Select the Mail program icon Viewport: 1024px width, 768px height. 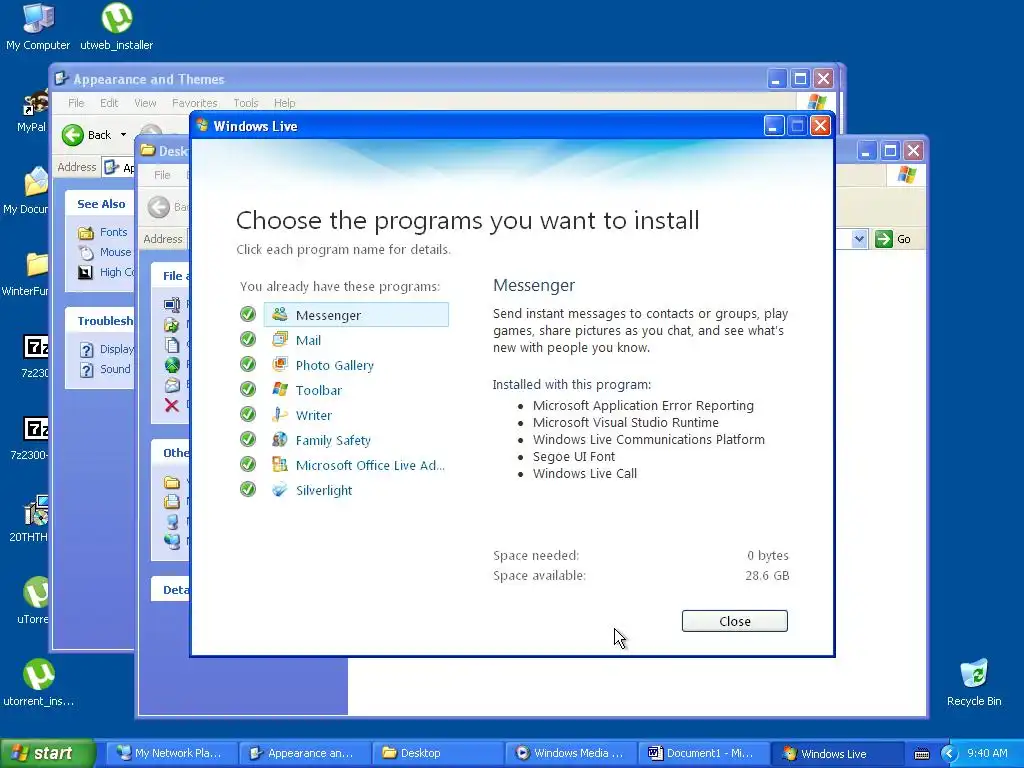point(280,339)
